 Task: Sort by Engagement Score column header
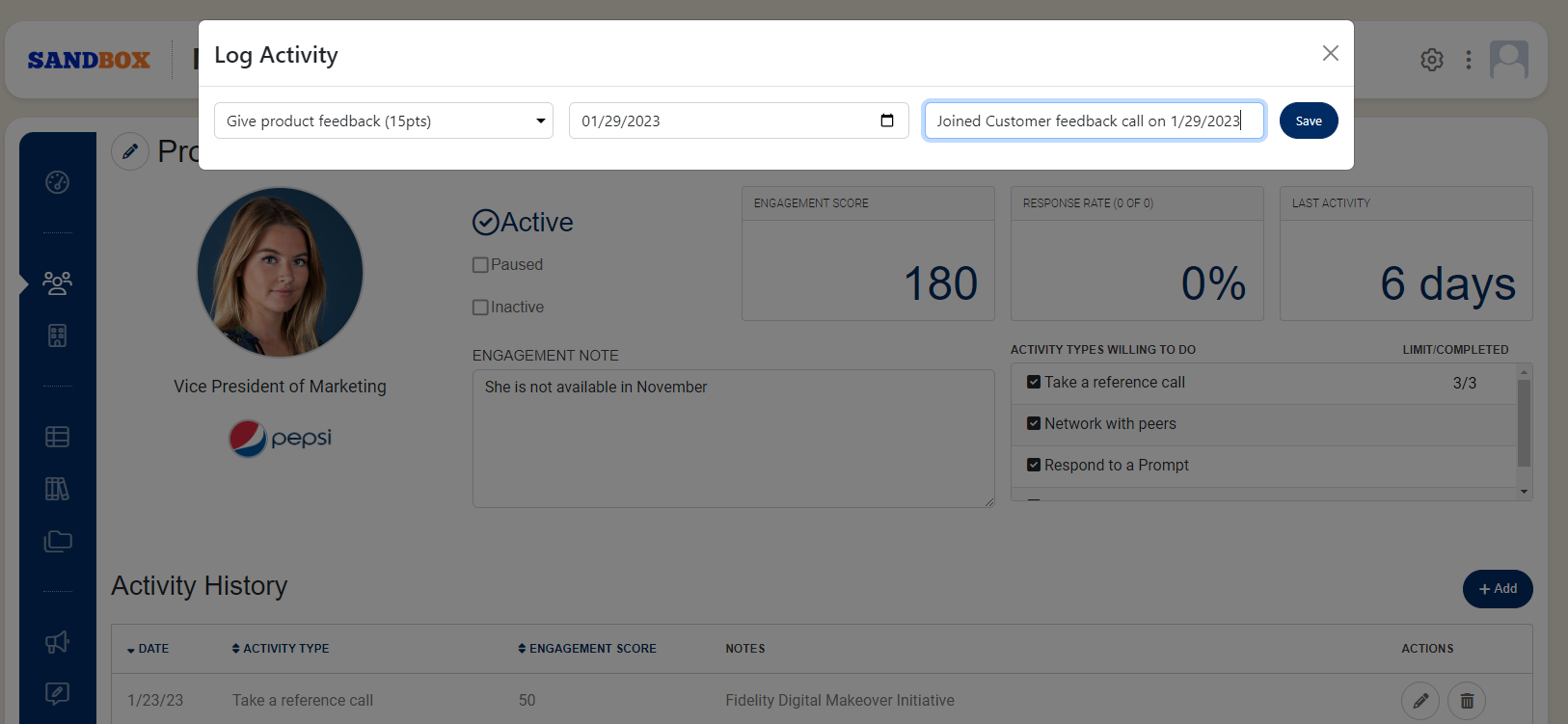(x=586, y=649)
